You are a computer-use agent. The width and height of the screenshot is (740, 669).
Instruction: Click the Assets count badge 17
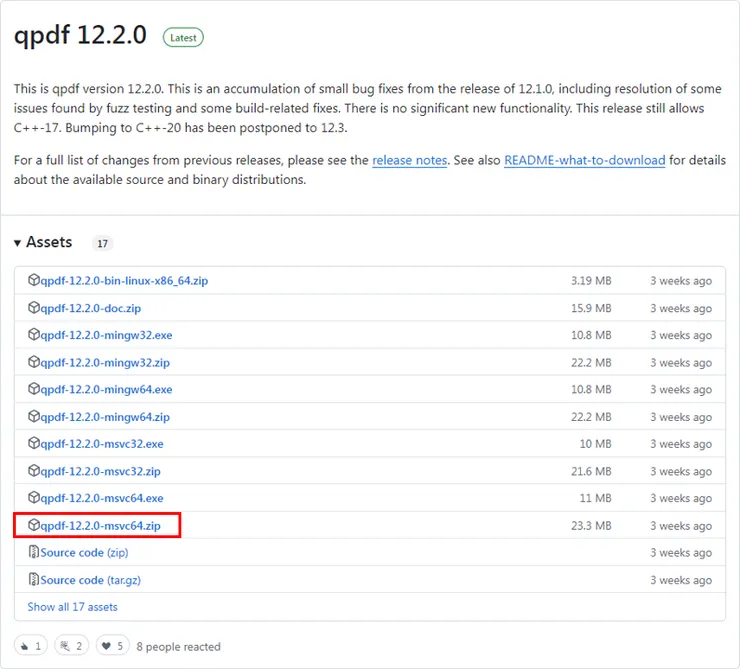[x=102, y=243]
